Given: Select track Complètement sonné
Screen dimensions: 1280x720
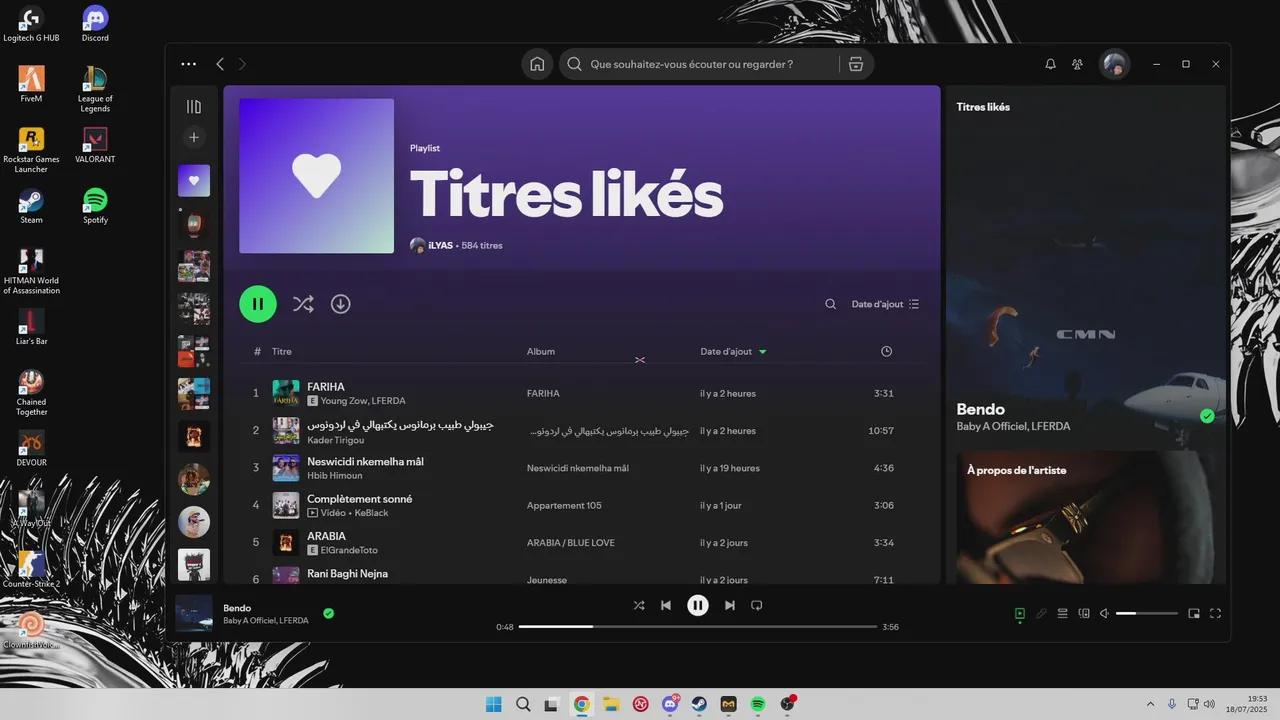Looking at the screenshot, I should 359,499.
